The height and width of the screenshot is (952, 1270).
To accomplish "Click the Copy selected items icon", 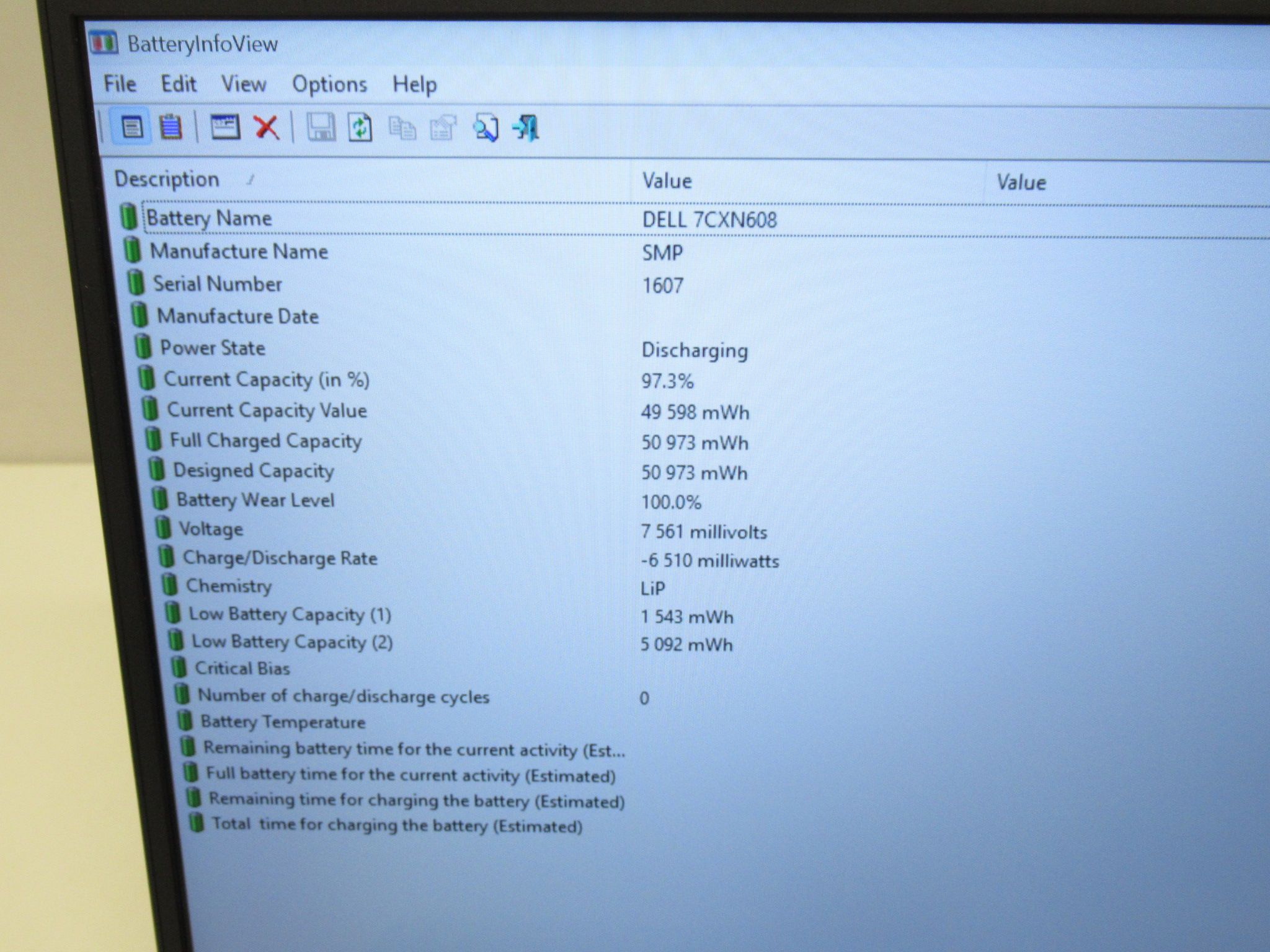I will 402,128.
